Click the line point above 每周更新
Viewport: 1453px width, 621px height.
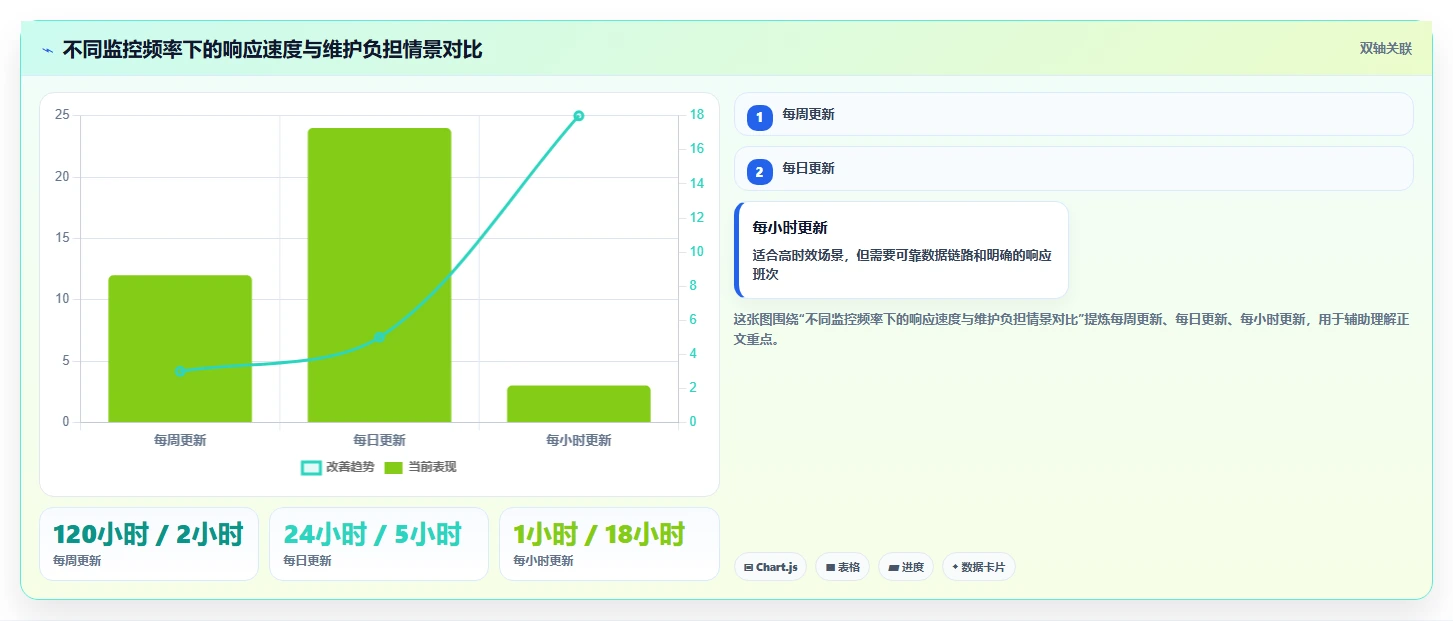[x=180, y=371]
